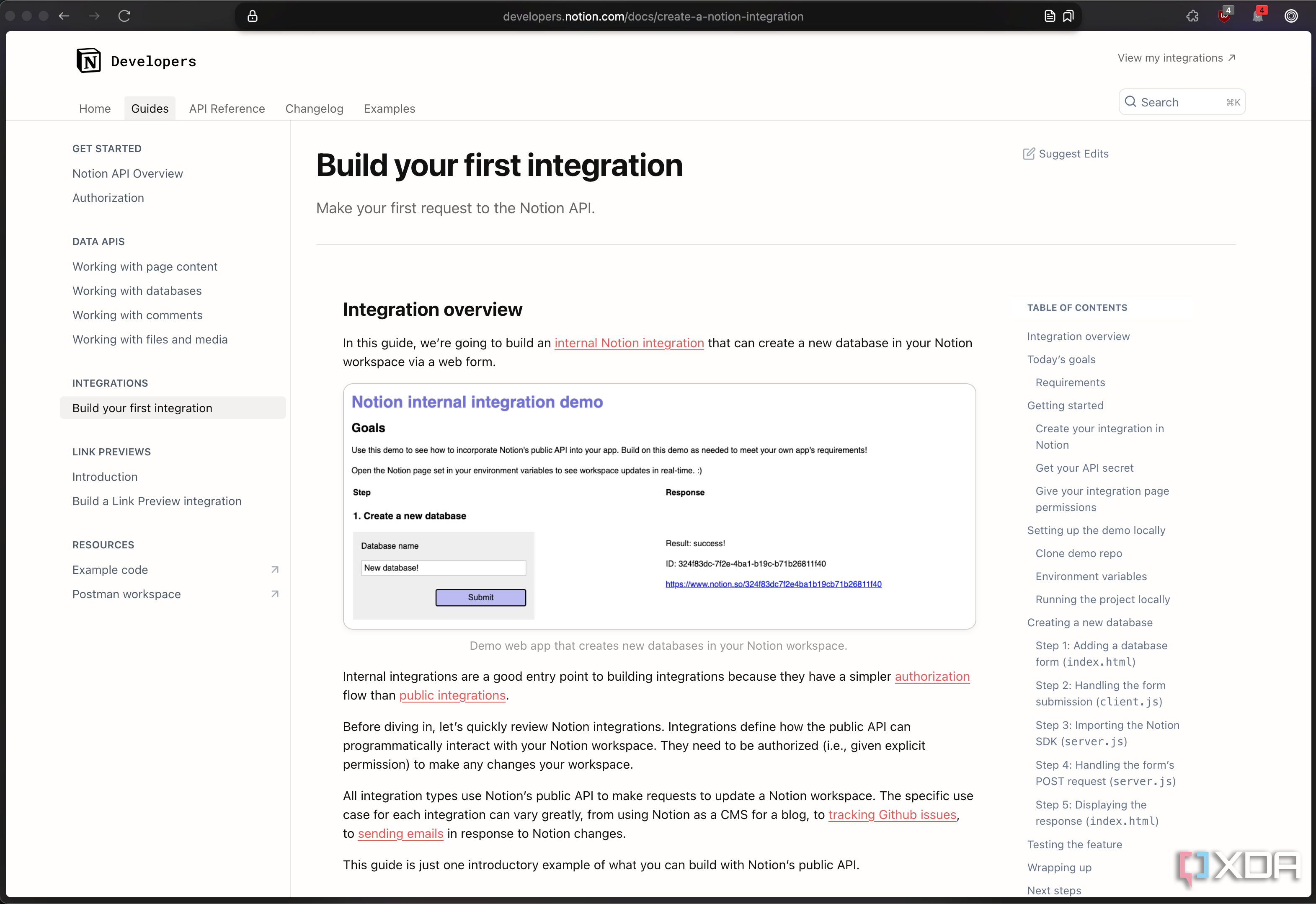Viewport: 1316px width, 904px height.
Task: Open Build a Link Preview integration
Action: tap(157, 501)
